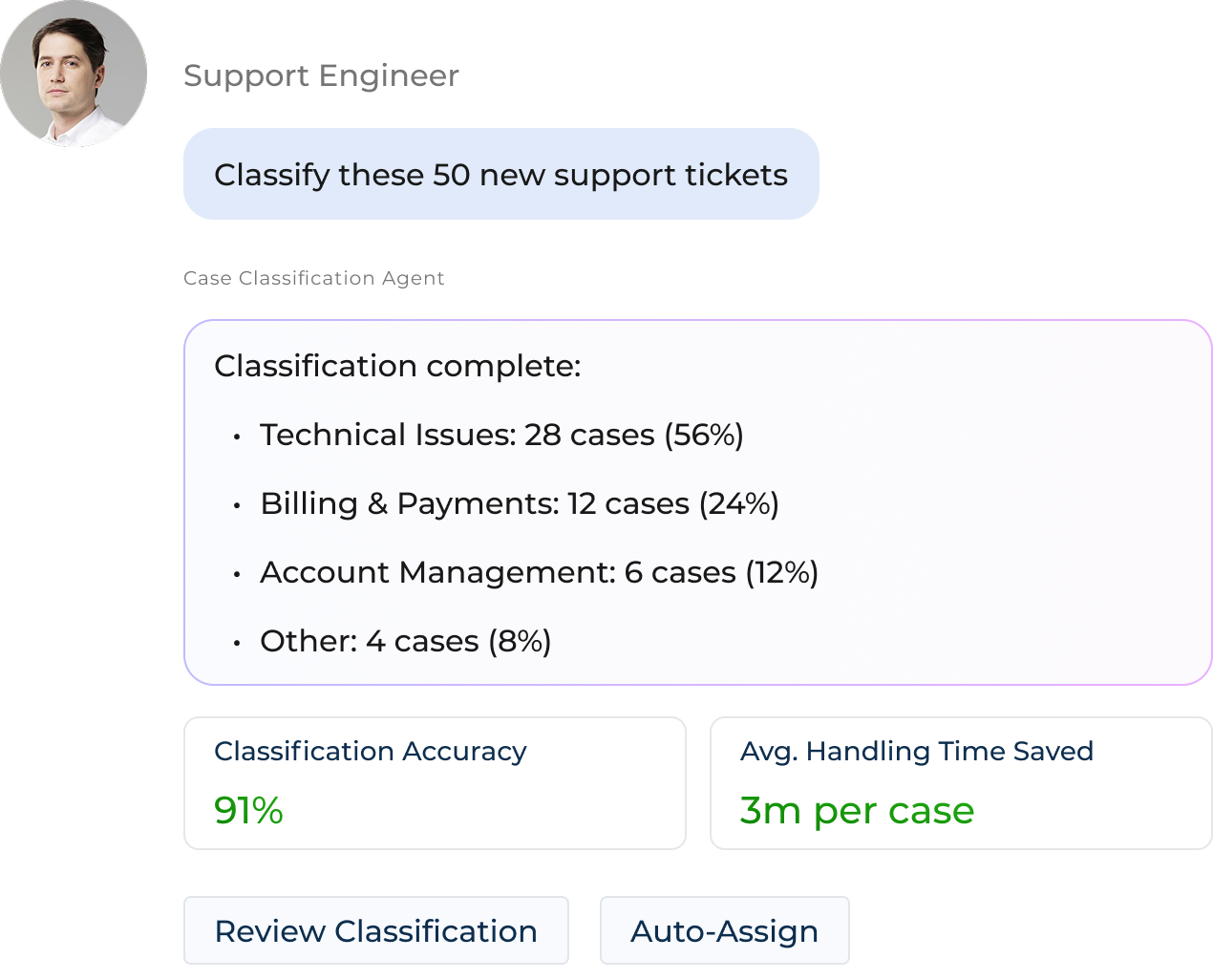Click the Classification Accuracy card title
Image resolution: width=1213 pixels, height=980 pixels.
point(371,752)
